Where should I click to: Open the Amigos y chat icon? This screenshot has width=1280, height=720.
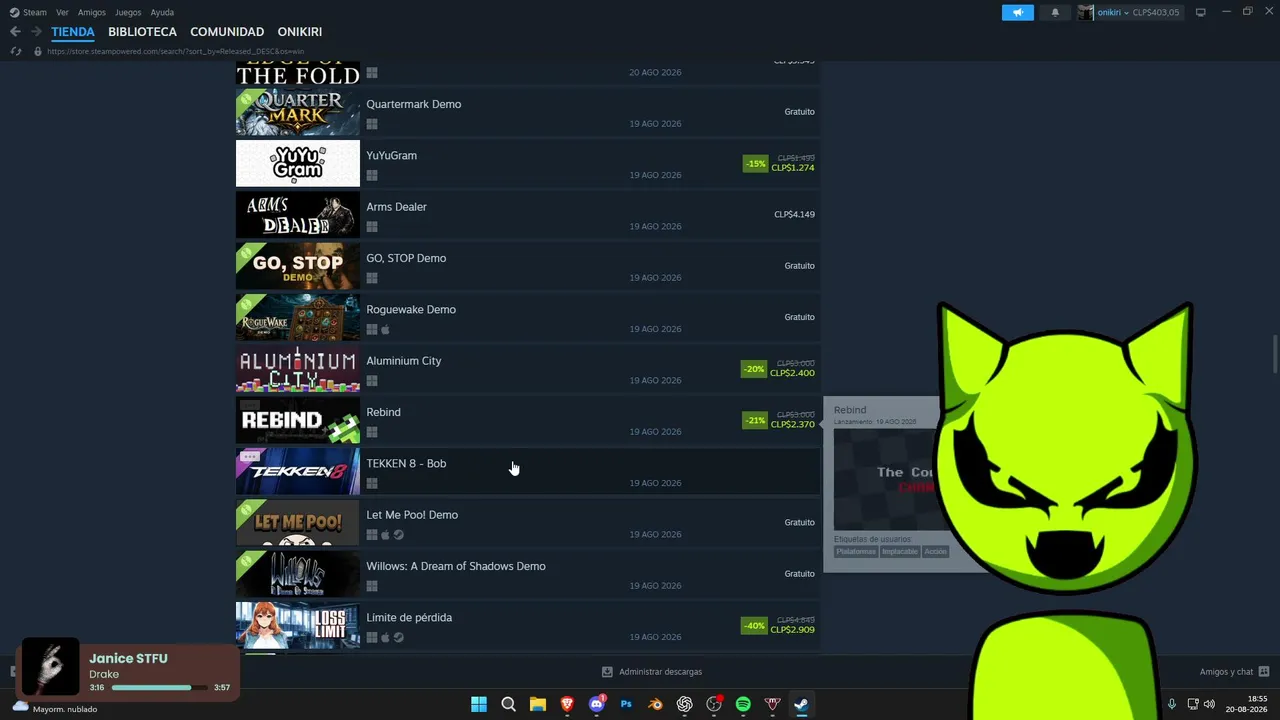tap(1264, 672)
